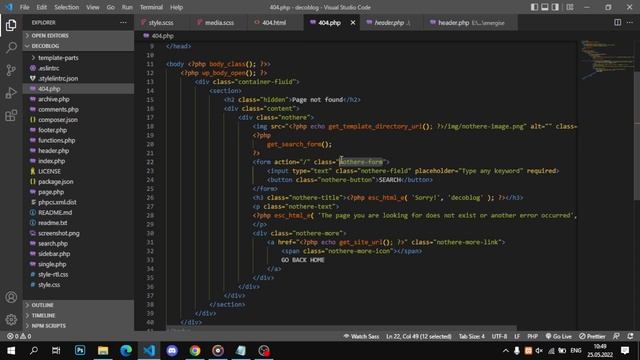Click the editor minimap code preview
Viewport: 640px width, 360px height.
607,59
